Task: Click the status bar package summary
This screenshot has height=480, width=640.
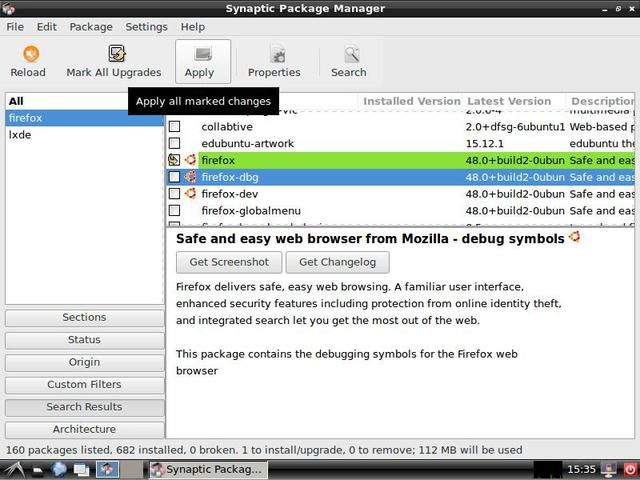Action: click(264, 450)
